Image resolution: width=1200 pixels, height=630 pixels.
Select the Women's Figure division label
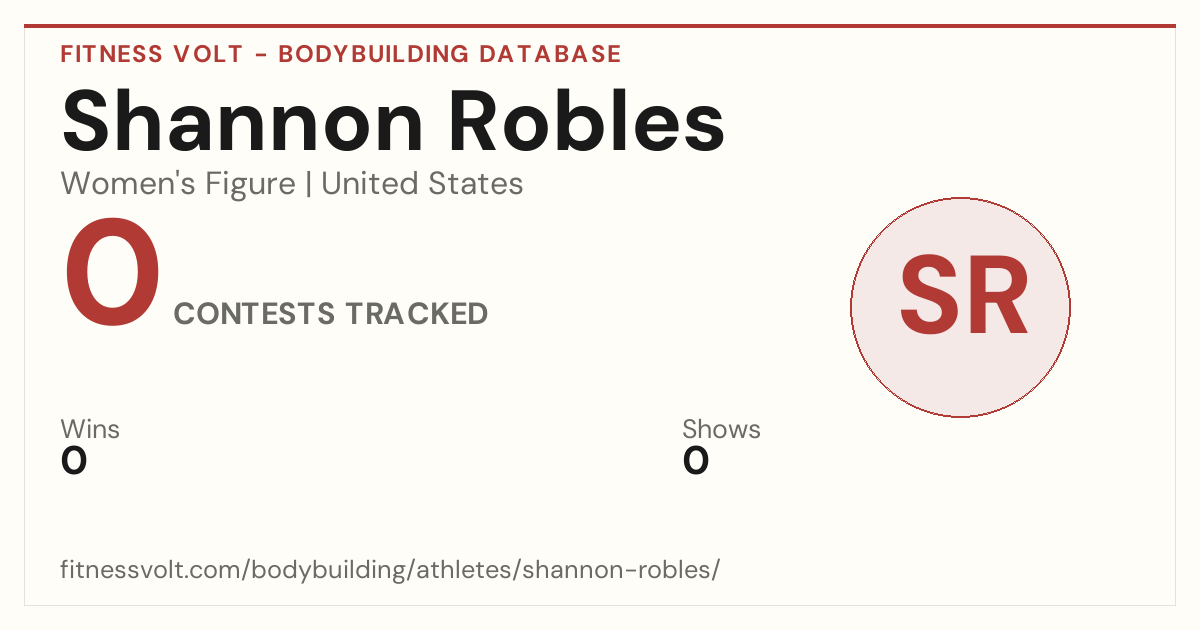(x=178, y=184)
